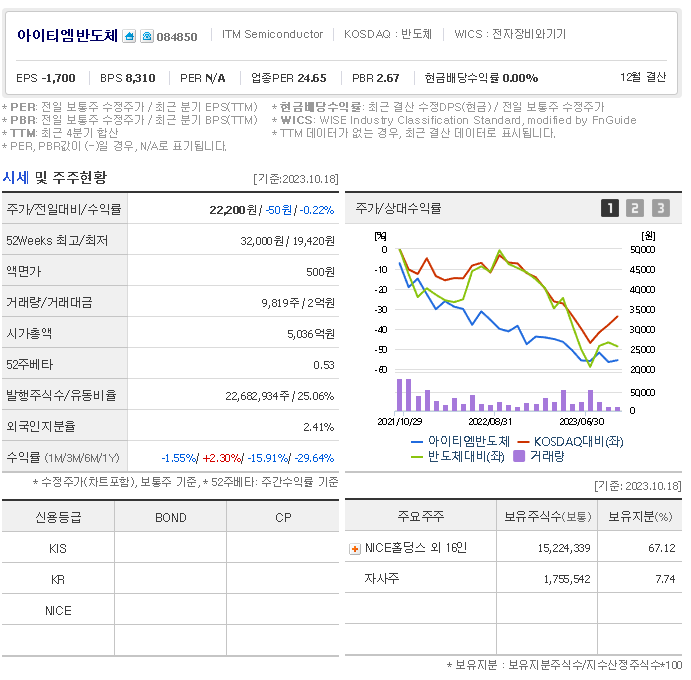The width and height of the screenshot is (691, 680).
Task: Switch to chart tab 2
Action: pyautogui.click(x=635, y=208)
